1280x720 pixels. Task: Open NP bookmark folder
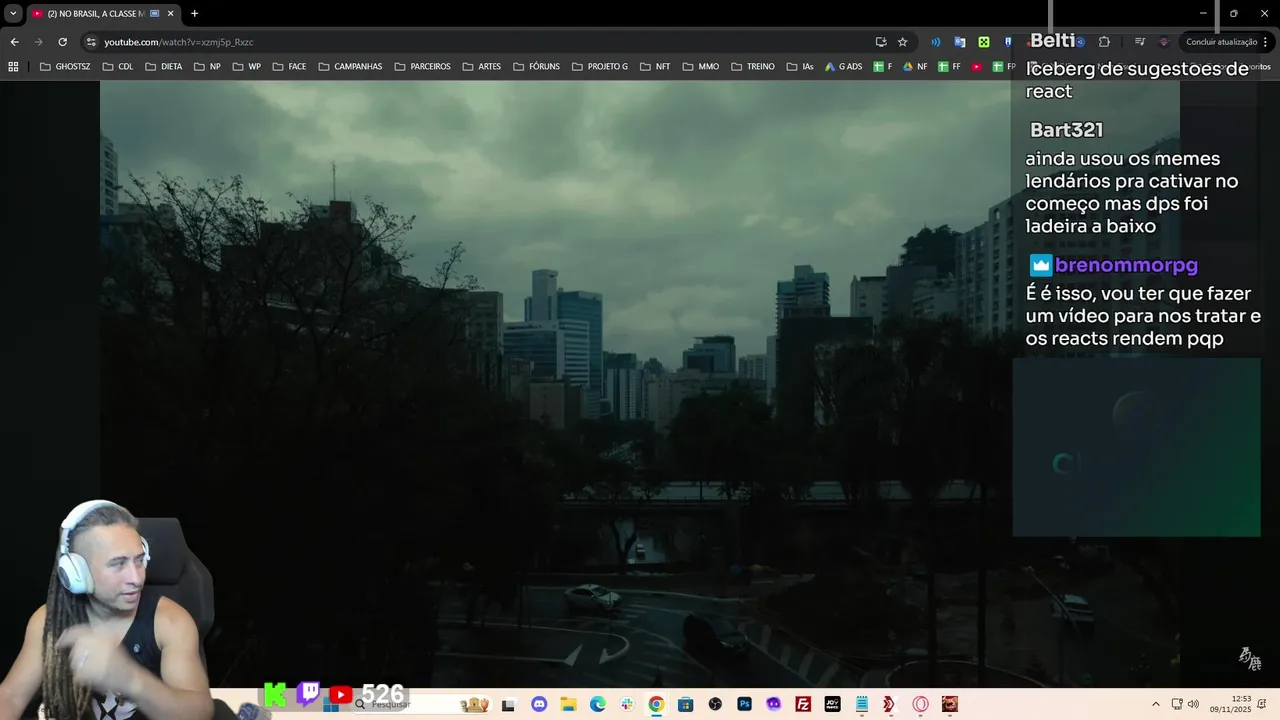tap(208, 67)
